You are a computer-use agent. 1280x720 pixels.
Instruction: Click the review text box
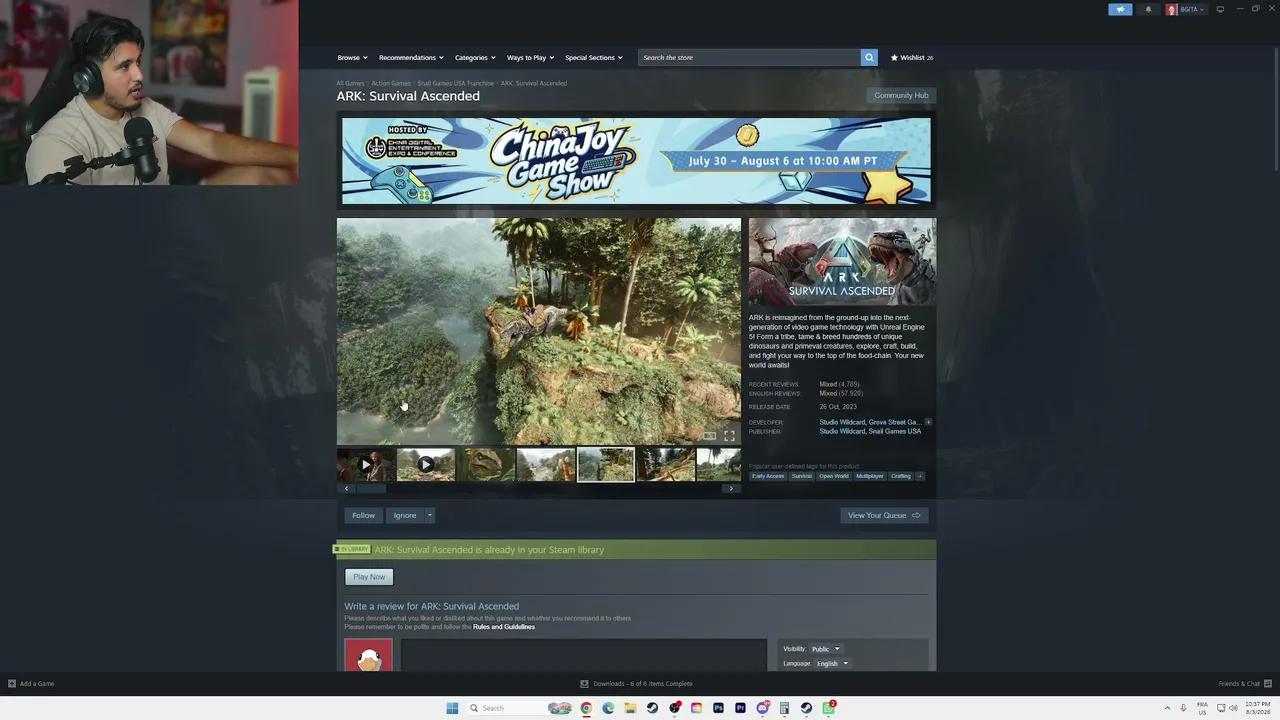pyautogui.click(x=584, y=655)
